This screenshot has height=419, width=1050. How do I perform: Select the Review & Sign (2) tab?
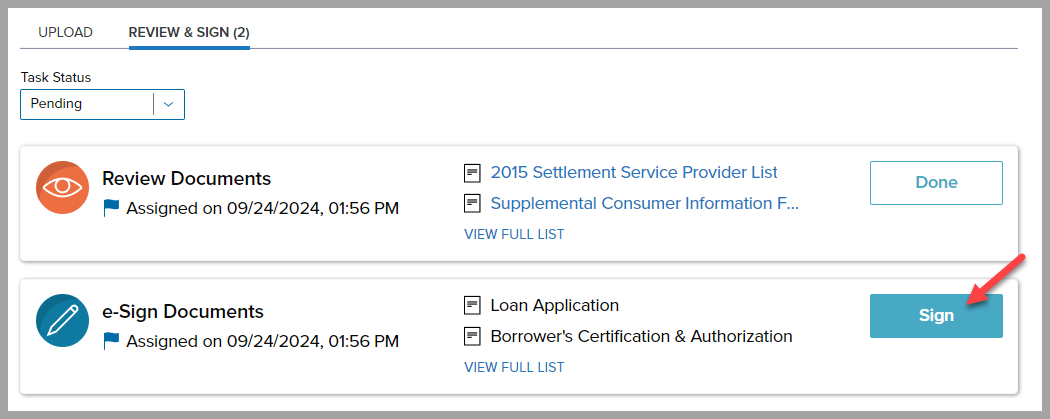coord(189,33)
